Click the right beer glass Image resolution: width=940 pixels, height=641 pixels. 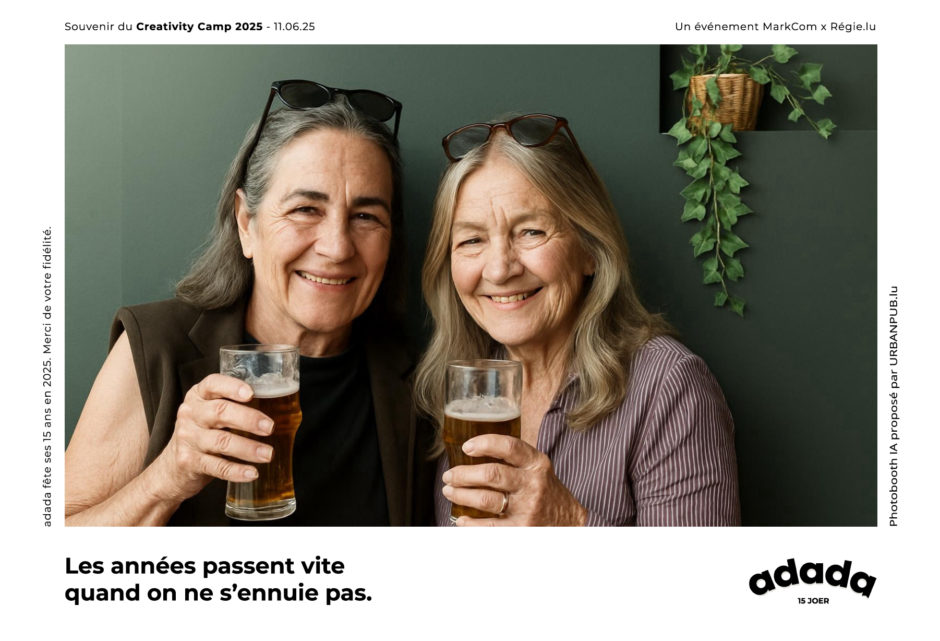[x=481, y=420]
